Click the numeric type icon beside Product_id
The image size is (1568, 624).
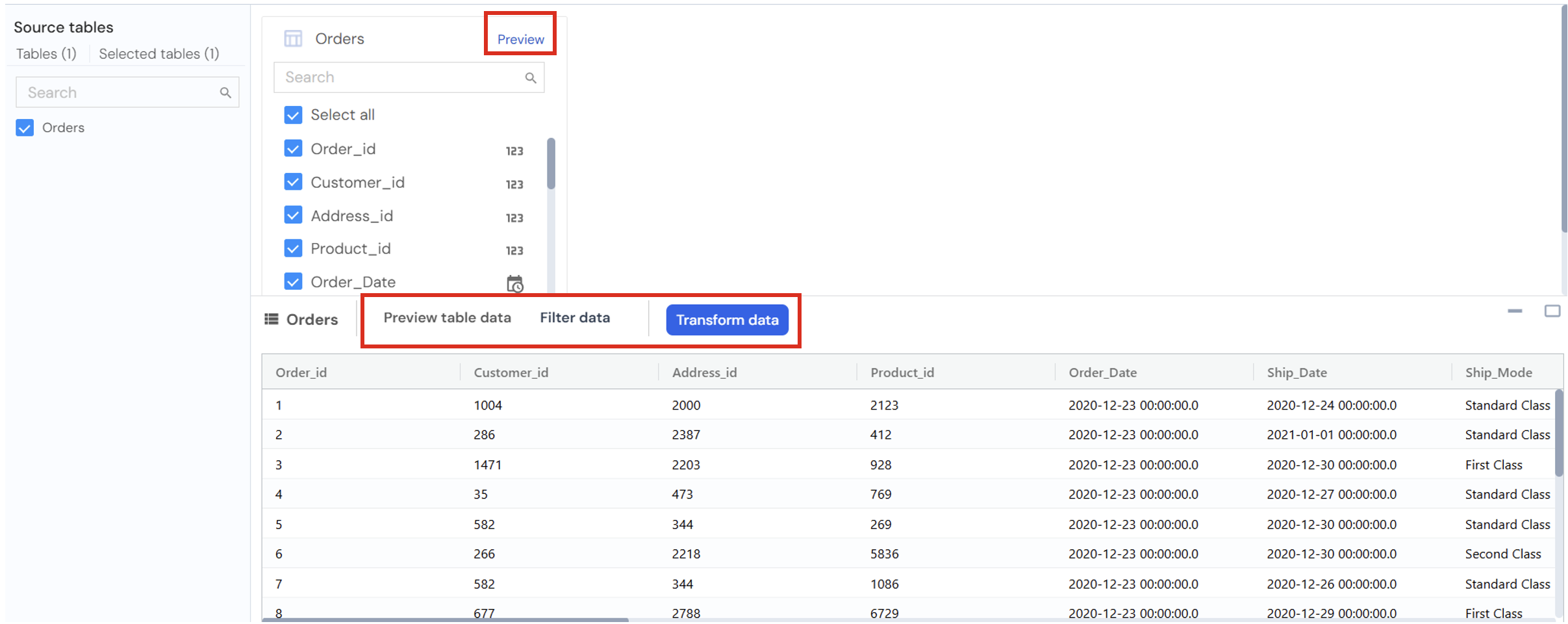(x=514, y=251)
